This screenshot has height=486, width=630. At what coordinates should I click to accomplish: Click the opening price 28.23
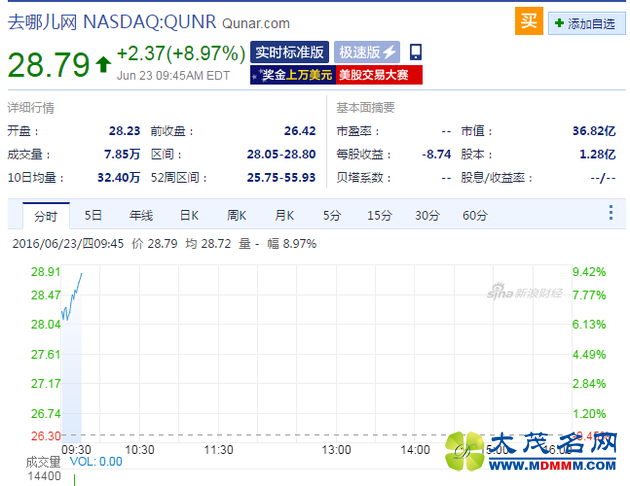[125, 131]
